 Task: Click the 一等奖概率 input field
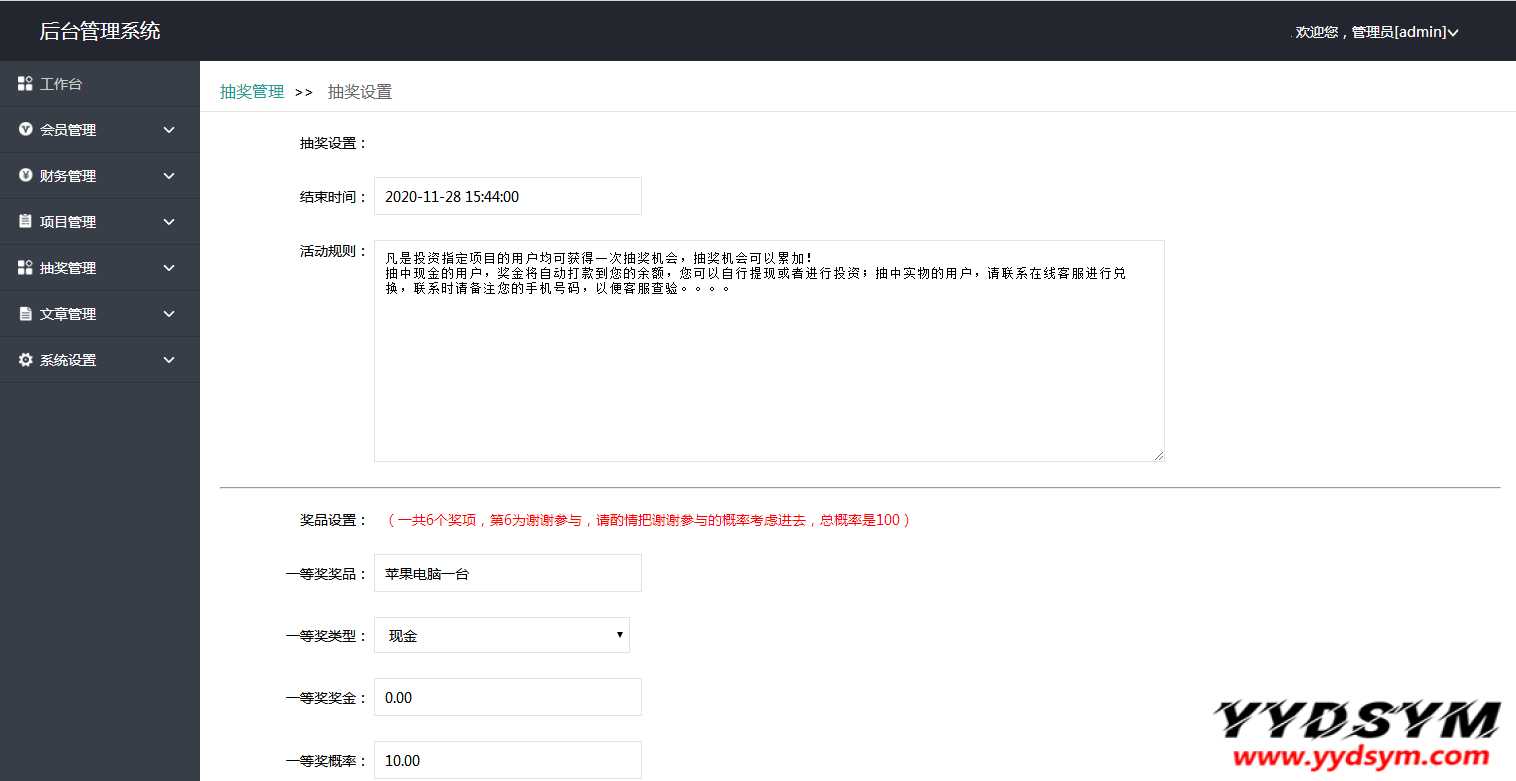[x=507, y=760]
